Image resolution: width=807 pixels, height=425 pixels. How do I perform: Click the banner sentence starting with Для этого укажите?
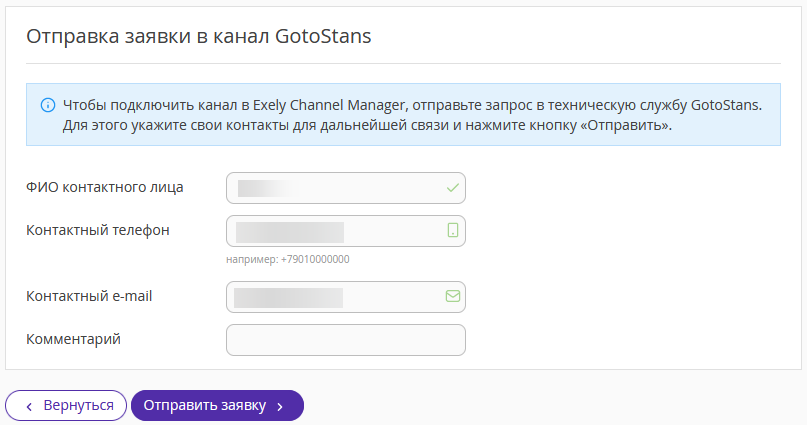pos(367,125)
